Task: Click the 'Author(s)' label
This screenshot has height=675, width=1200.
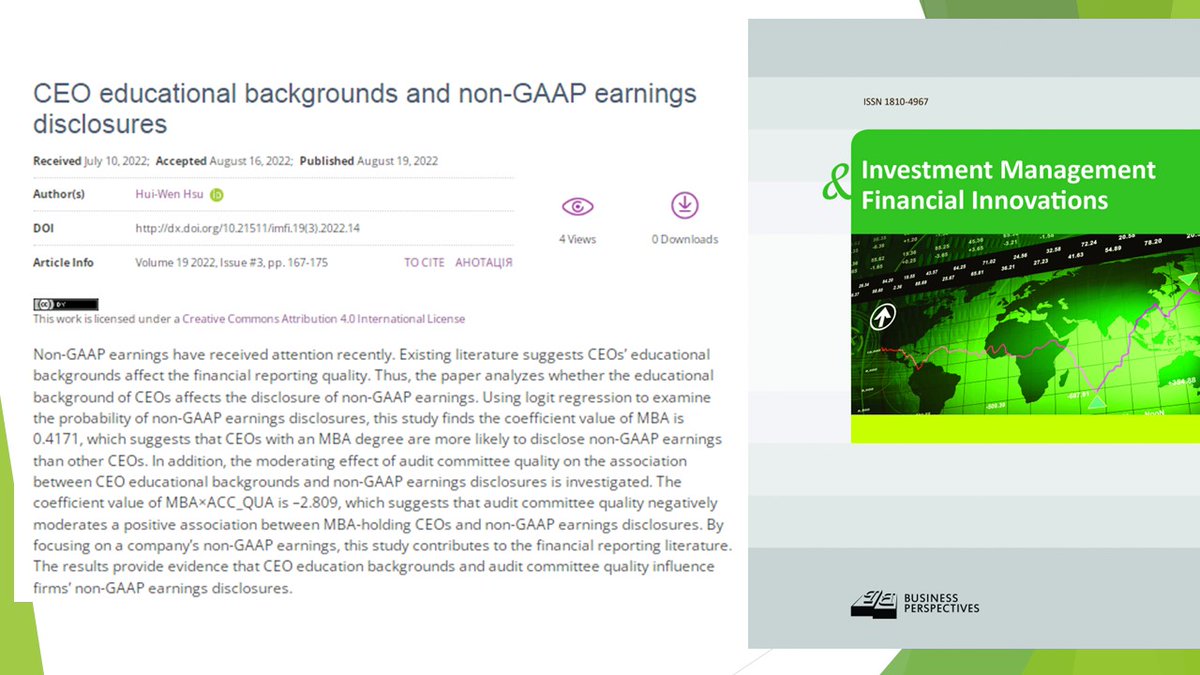Action: [59, 195]
